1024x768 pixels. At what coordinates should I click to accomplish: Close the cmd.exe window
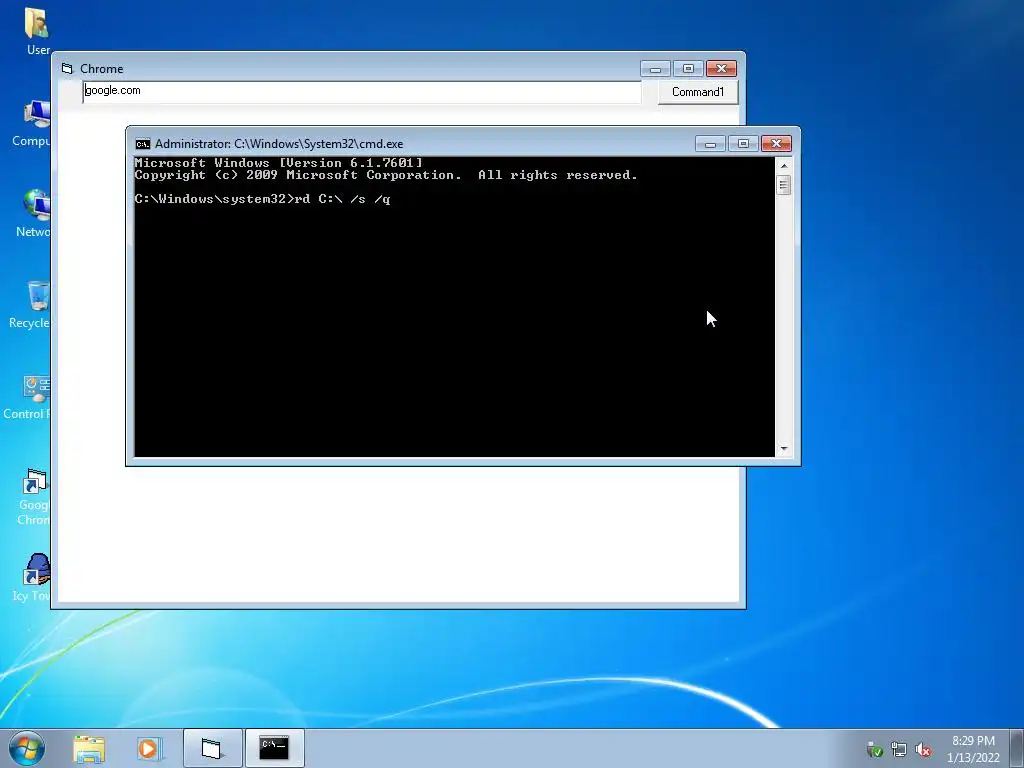point(776,144)
